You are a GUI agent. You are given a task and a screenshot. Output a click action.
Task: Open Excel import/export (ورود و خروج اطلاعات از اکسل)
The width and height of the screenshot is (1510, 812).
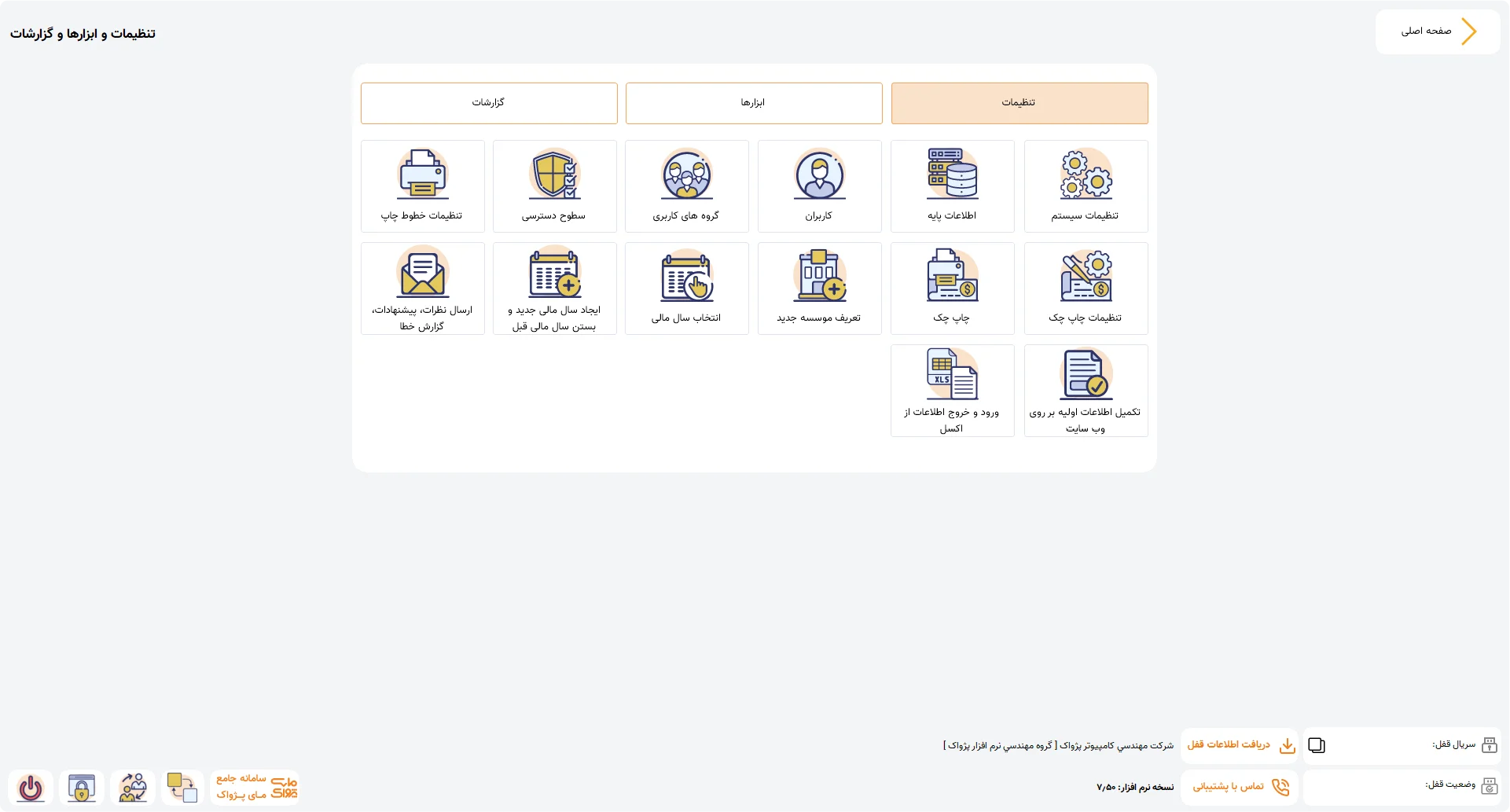[x=952, y=391]
